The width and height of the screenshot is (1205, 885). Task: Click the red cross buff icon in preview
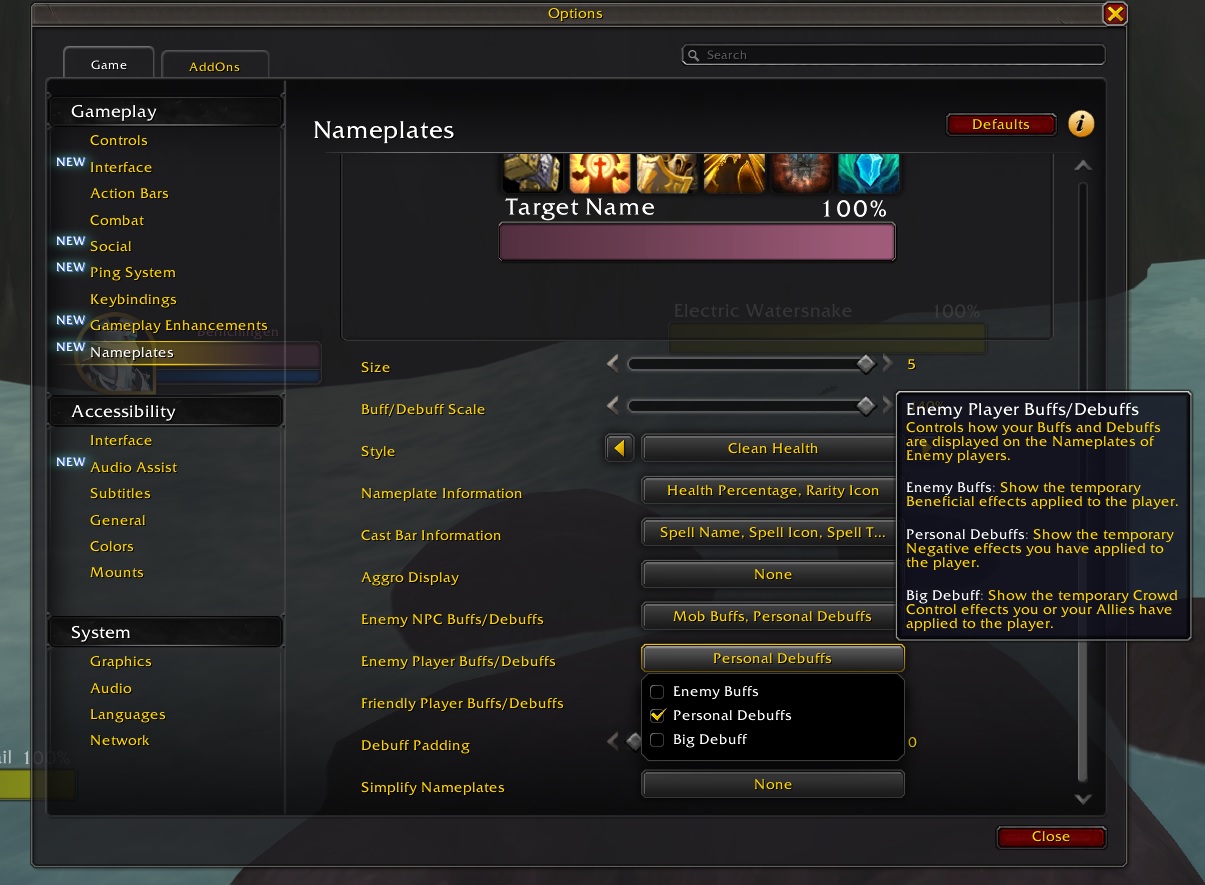click(600, 173)
